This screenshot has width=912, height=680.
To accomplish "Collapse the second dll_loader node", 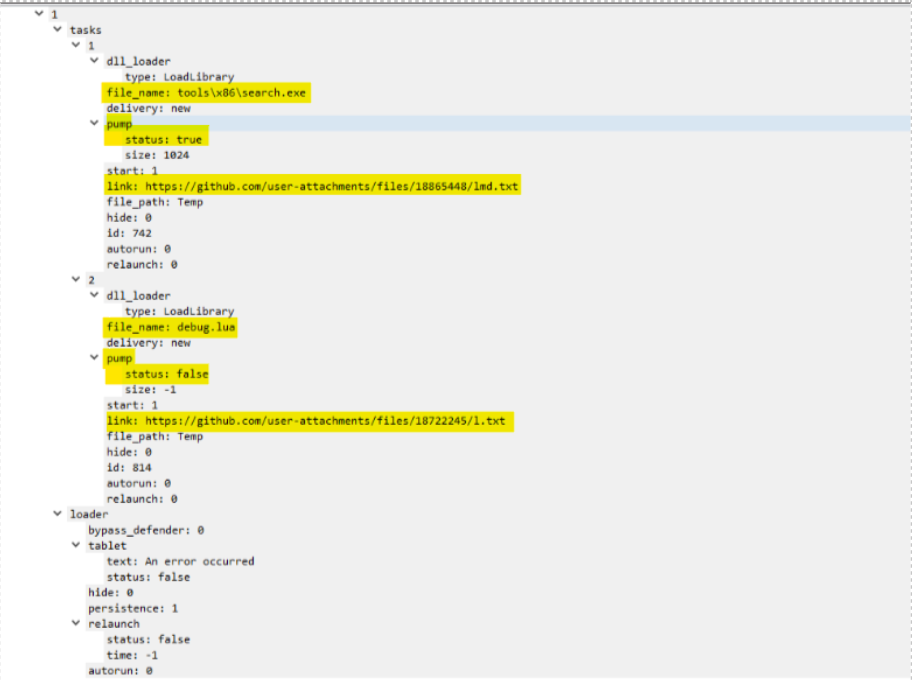I will click(95, 296).
